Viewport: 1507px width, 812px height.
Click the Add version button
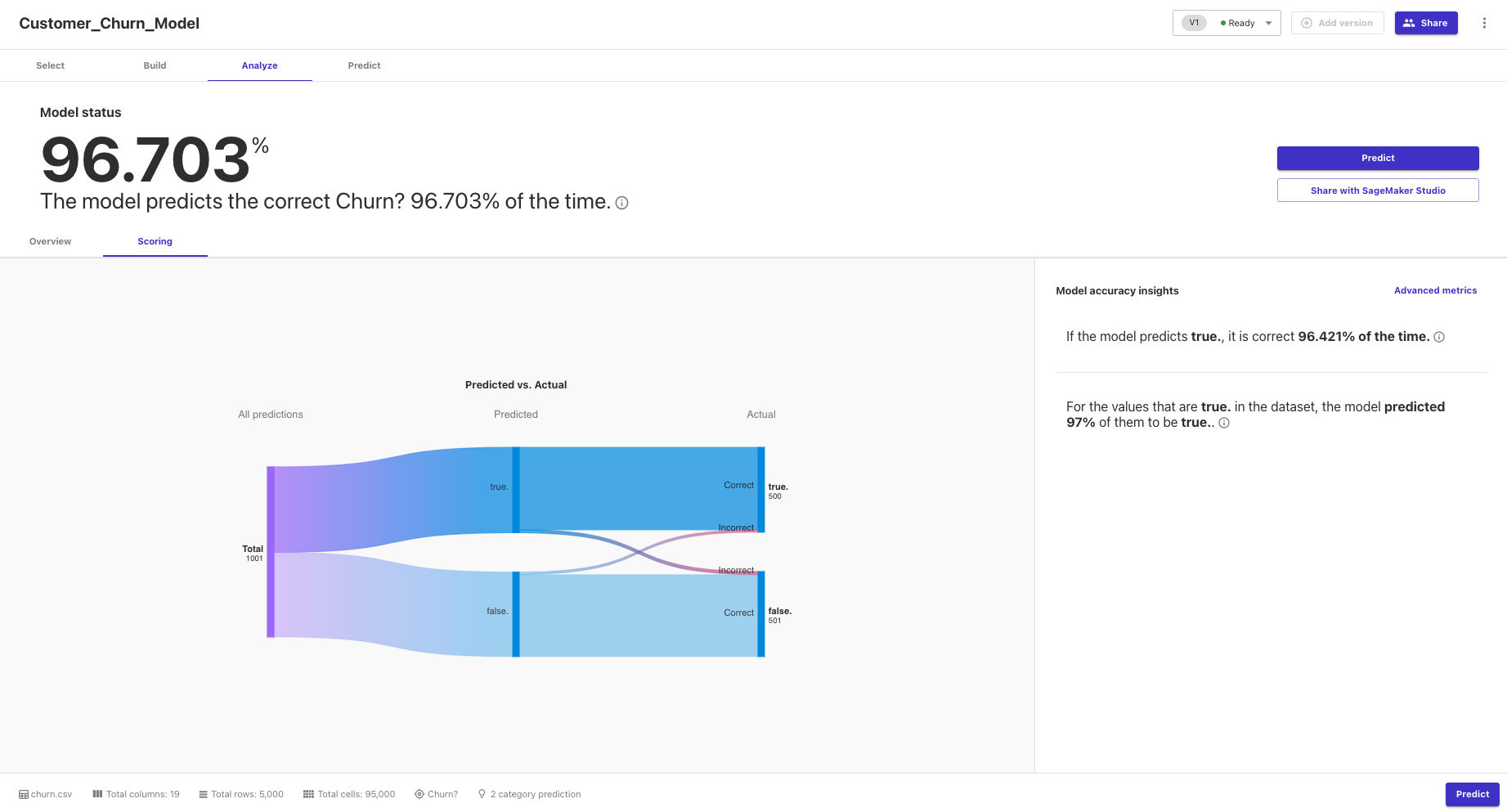click(x=1337, y=23)
